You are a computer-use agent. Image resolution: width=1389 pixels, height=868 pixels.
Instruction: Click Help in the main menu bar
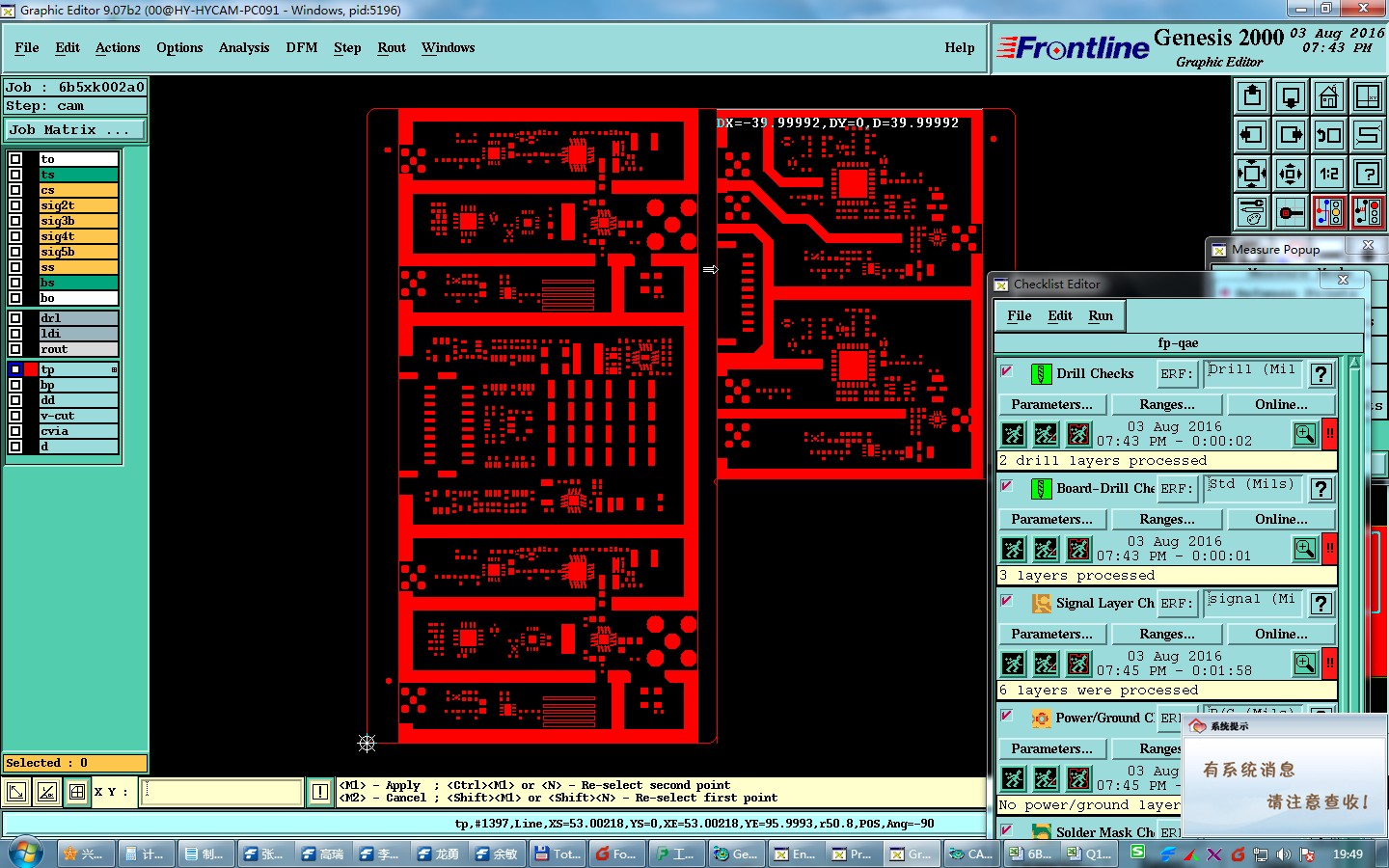click(960, 47)
